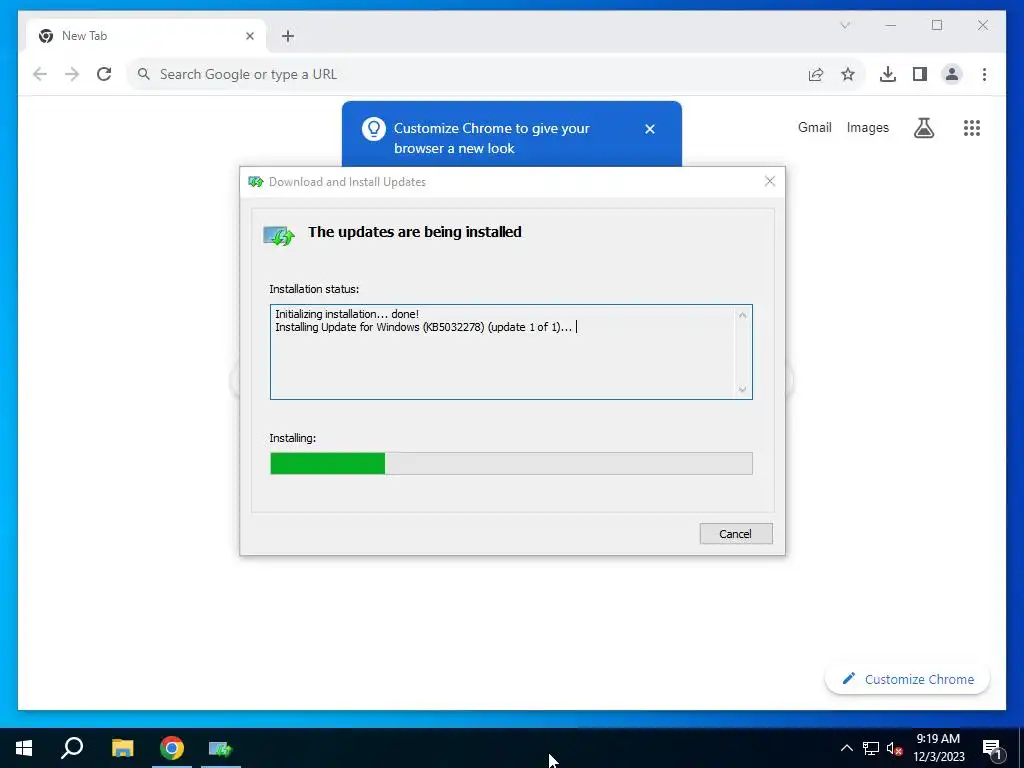Click the update dialog title bar icon

255,182
